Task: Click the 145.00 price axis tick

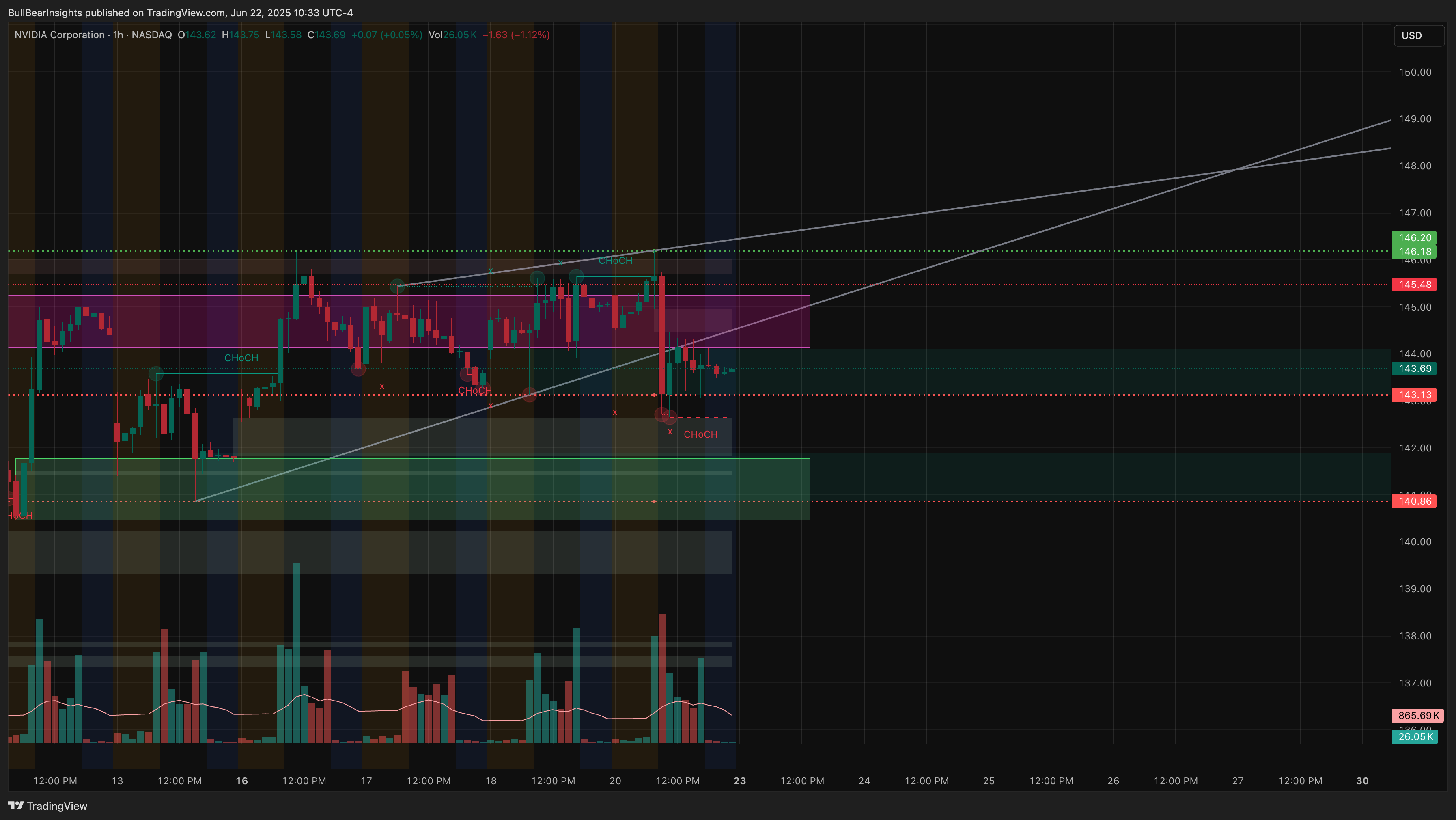Action: (x=1415, y=307)
